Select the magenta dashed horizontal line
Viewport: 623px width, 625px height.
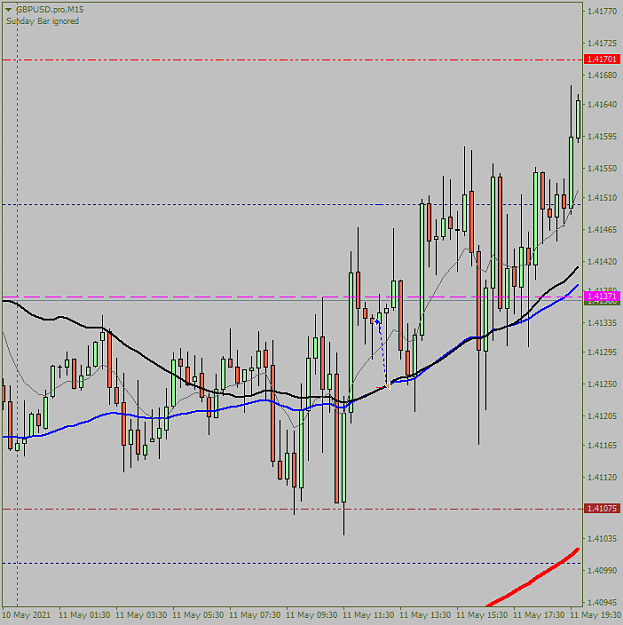(x=292, y=297)
